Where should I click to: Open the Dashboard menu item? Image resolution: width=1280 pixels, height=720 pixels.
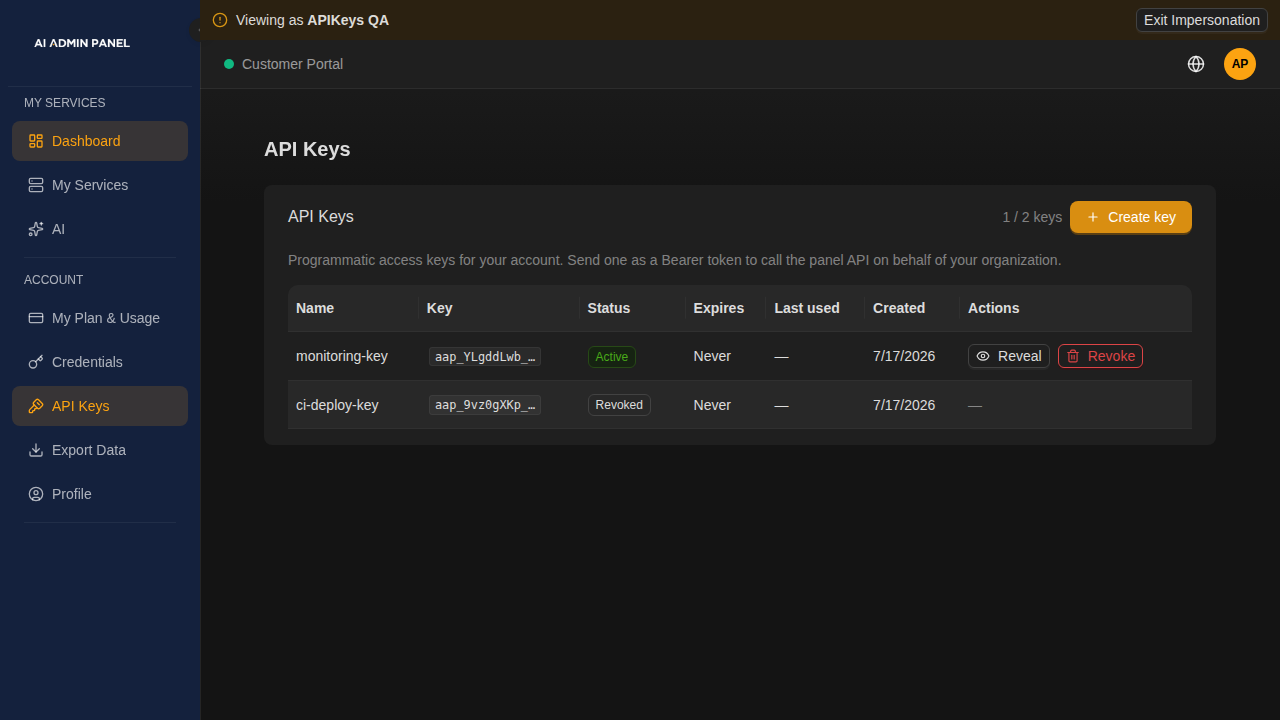pos(100,141)
